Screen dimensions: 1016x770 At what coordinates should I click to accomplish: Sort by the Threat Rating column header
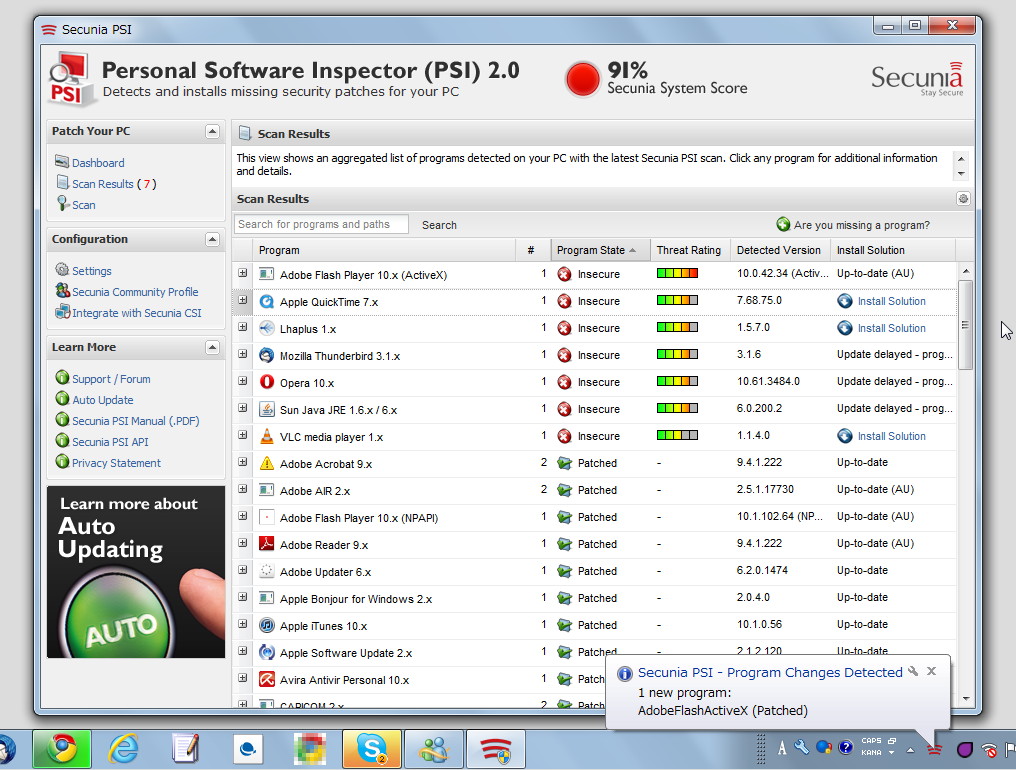pos(691,250)
